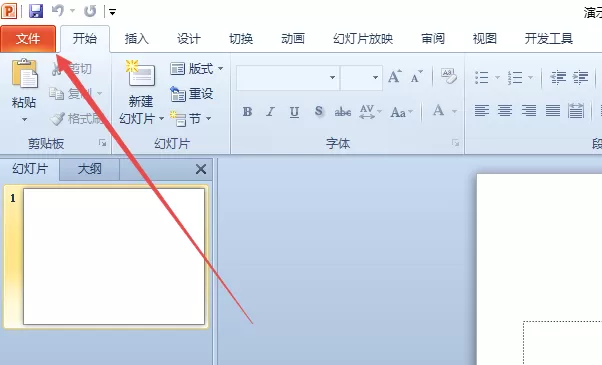Close the slides pane with X
The height and width of the screenshot is (365, 602).
coord(201,169)
